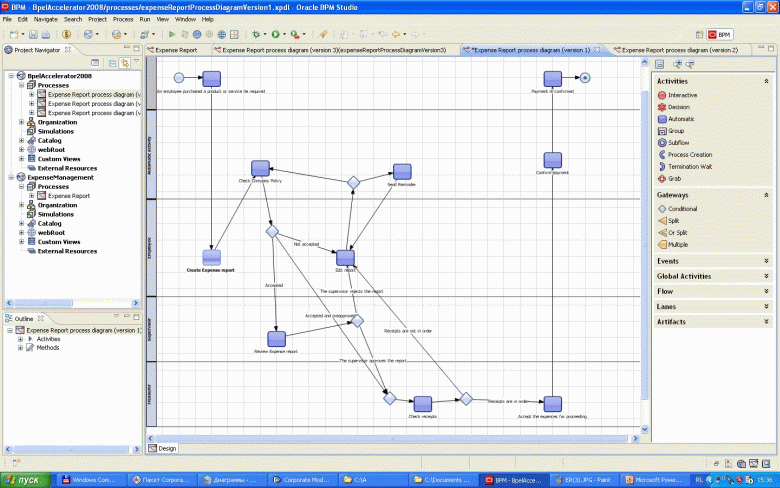The height and width of the screenshot is (488, 780).
Task: Select the Design tab below the diagram
Action: [x=163, y=448]
